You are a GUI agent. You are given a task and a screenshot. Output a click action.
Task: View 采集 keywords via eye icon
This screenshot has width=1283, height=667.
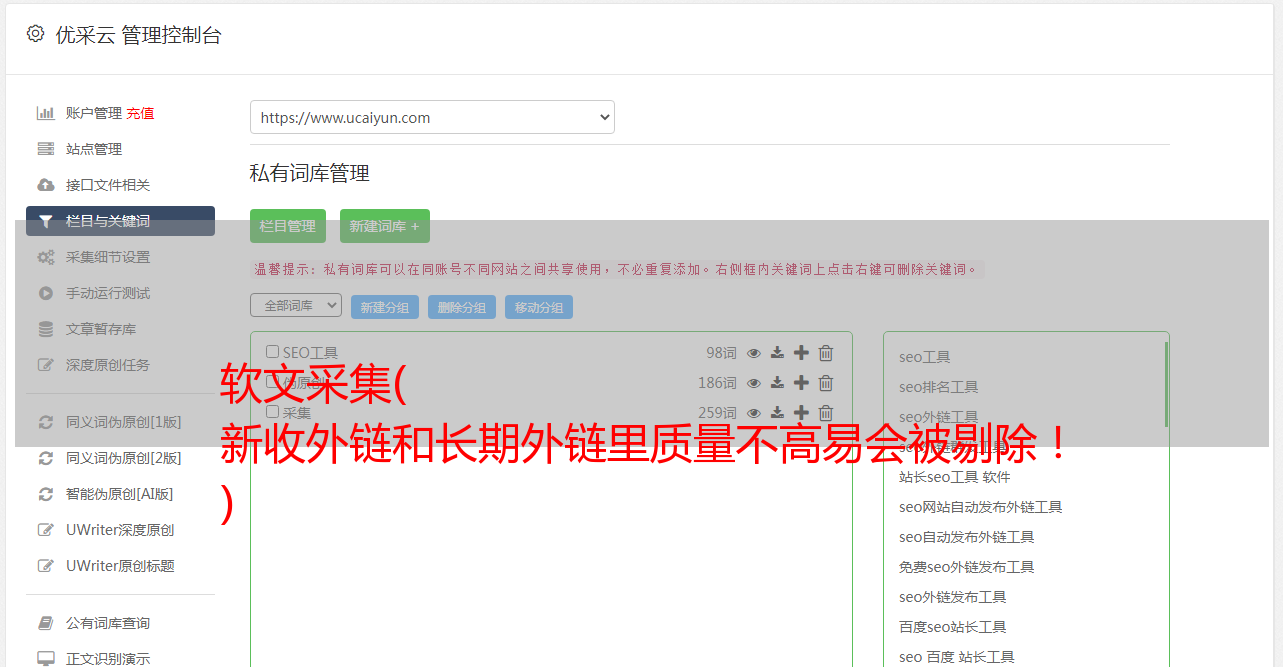754,413
